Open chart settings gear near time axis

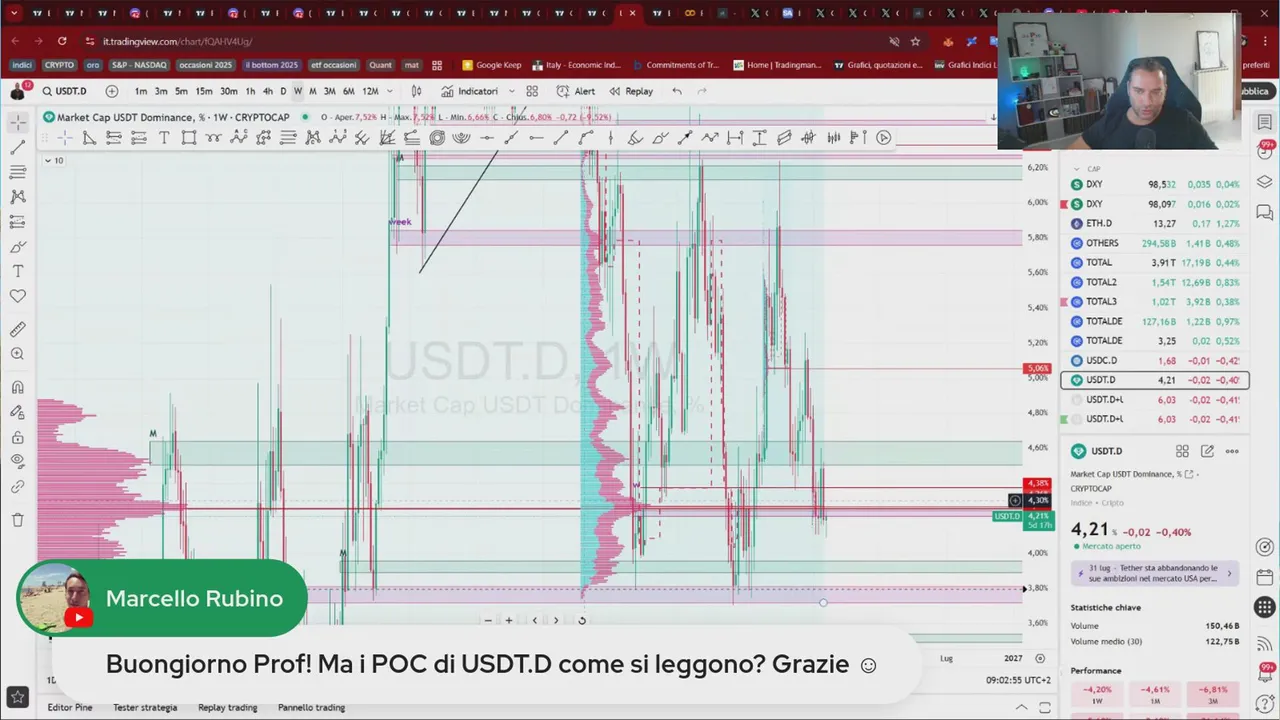coord(1040,658)
